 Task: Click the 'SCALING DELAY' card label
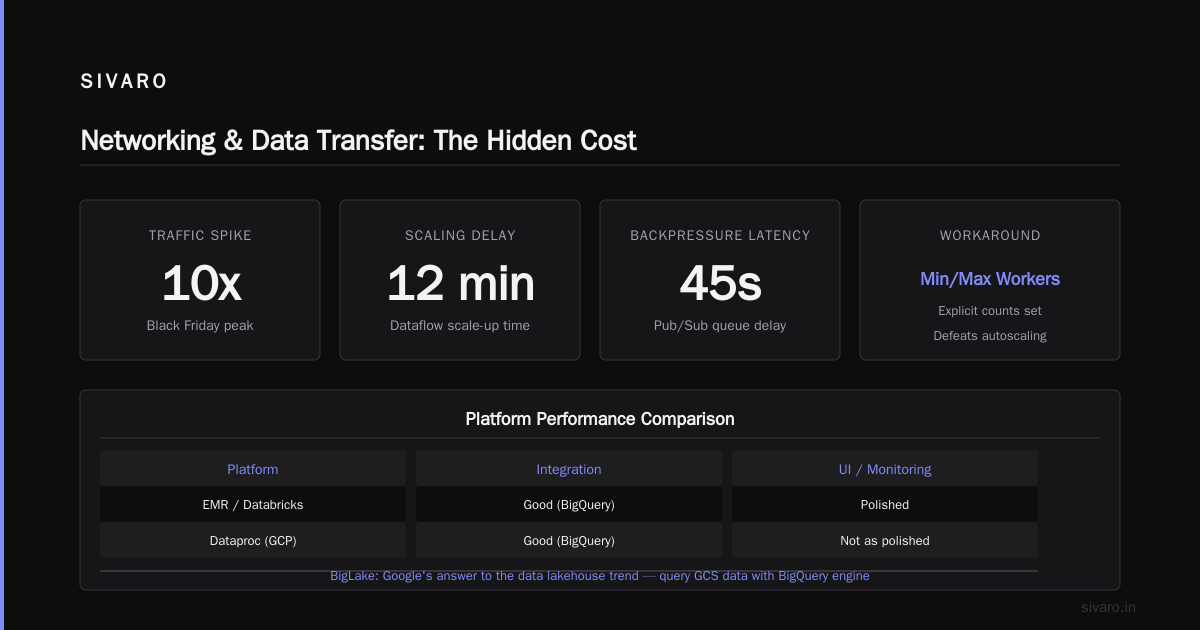click(460, 236)
